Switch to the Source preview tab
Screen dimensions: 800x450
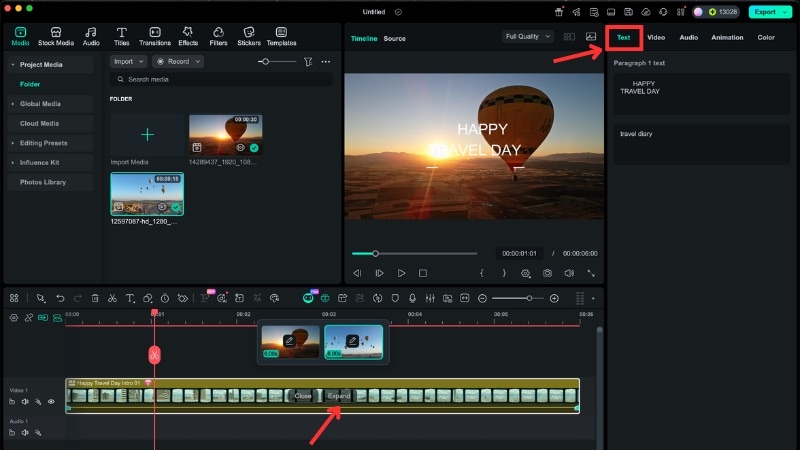[395, 38]
